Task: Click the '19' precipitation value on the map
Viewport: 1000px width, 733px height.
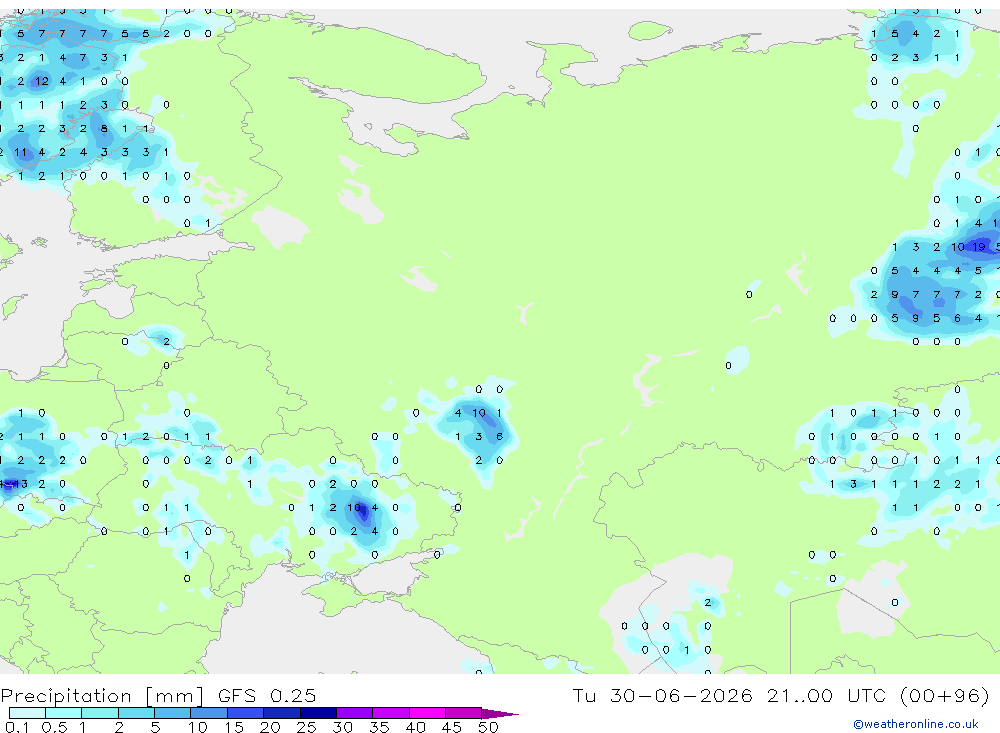Action: pos(978,247)
